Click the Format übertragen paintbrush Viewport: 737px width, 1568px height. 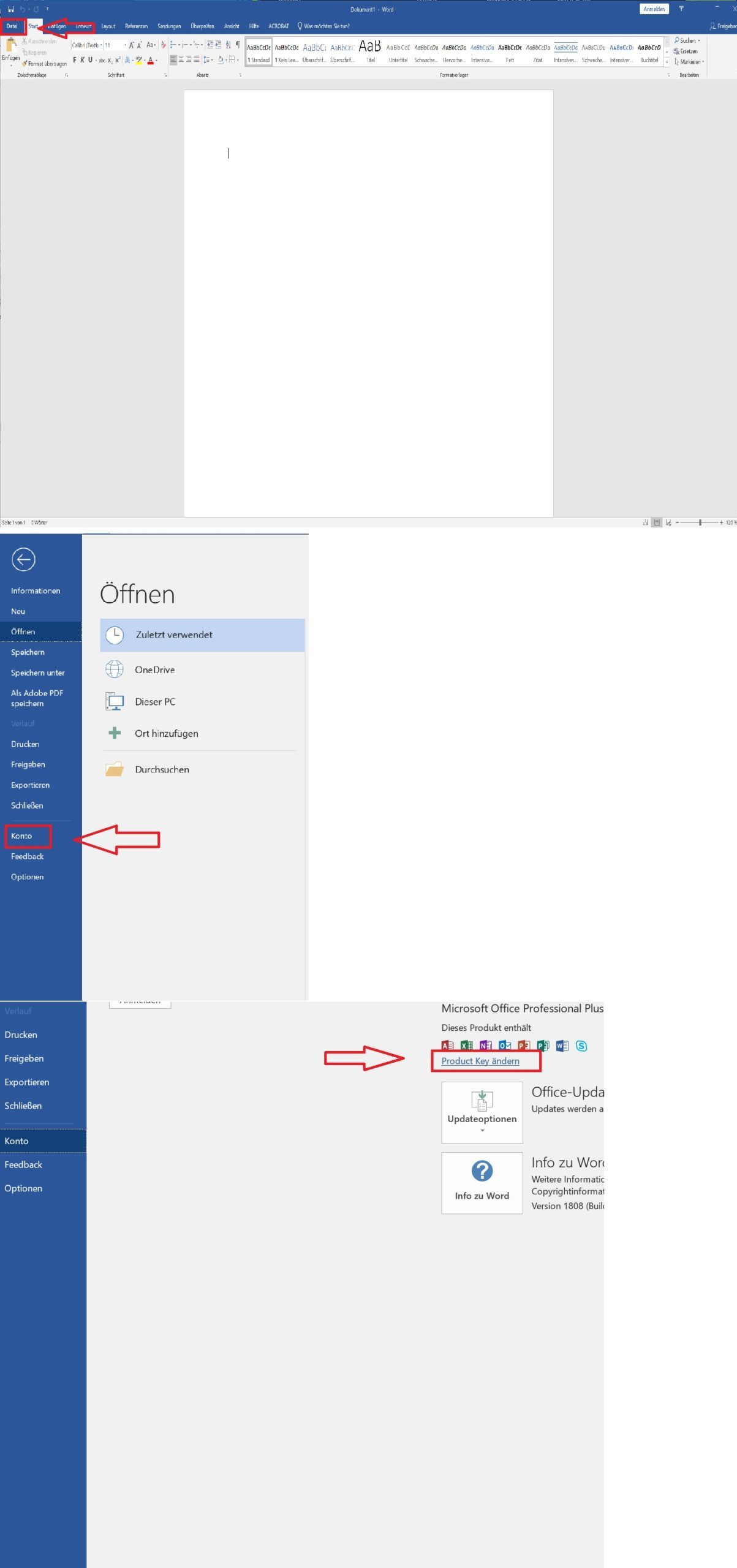(25, 64)
